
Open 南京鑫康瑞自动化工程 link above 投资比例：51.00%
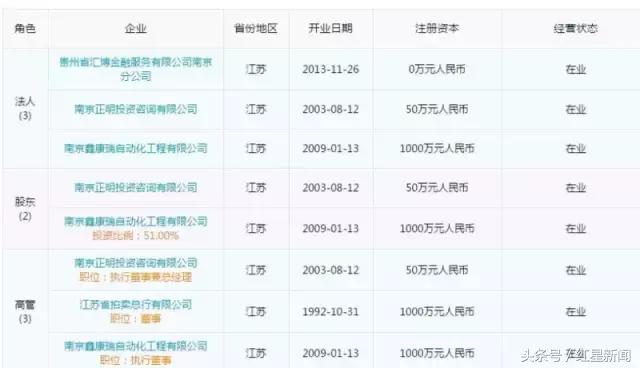click(136, 221)
